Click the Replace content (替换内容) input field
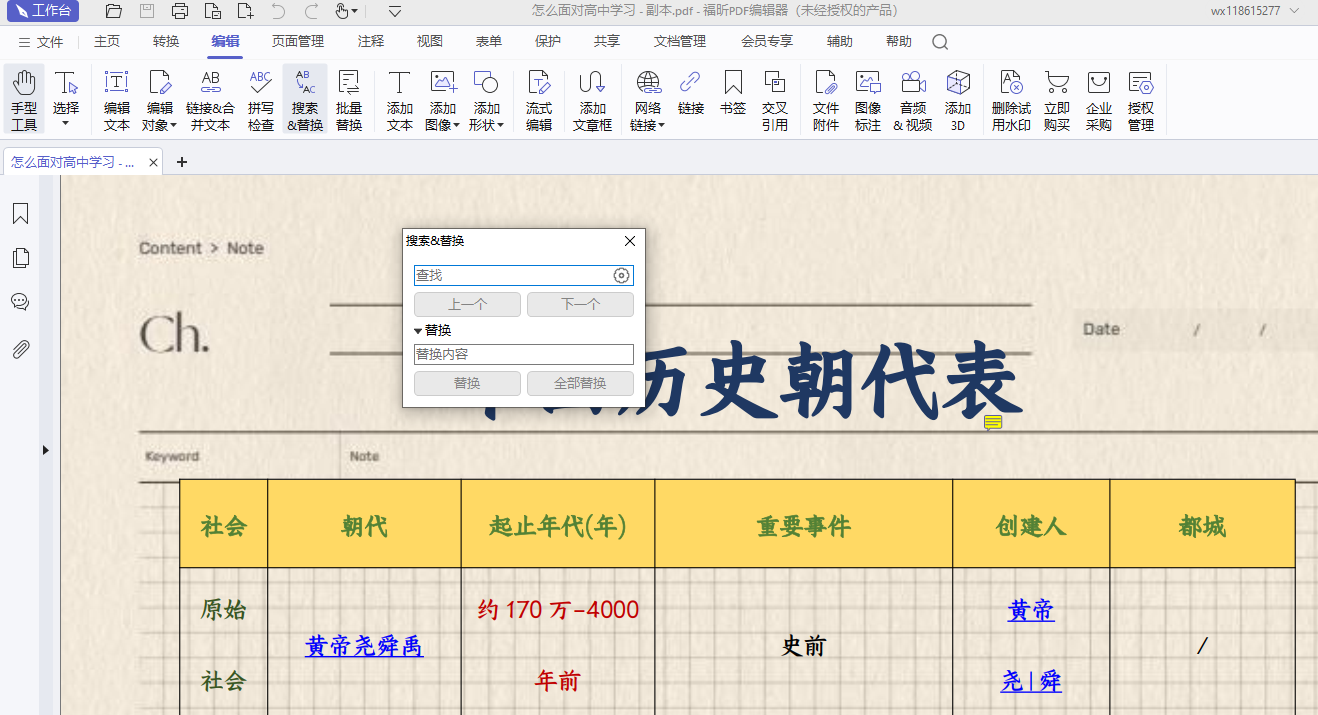Screen dimensions: 1318x715 523,354
